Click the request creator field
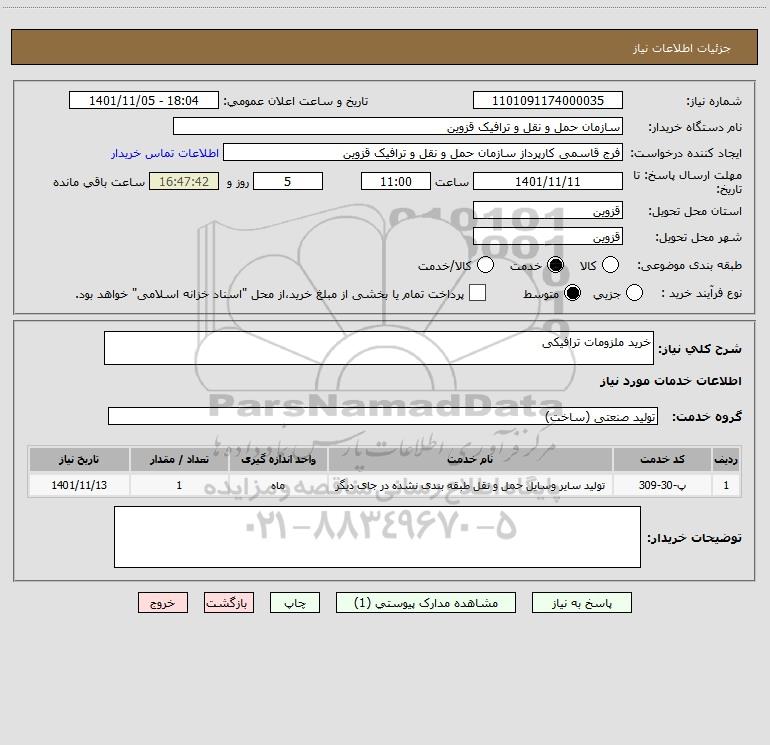The width and height of the screenshot is (770, 745). pyautogui.click(x=423, y=153)
